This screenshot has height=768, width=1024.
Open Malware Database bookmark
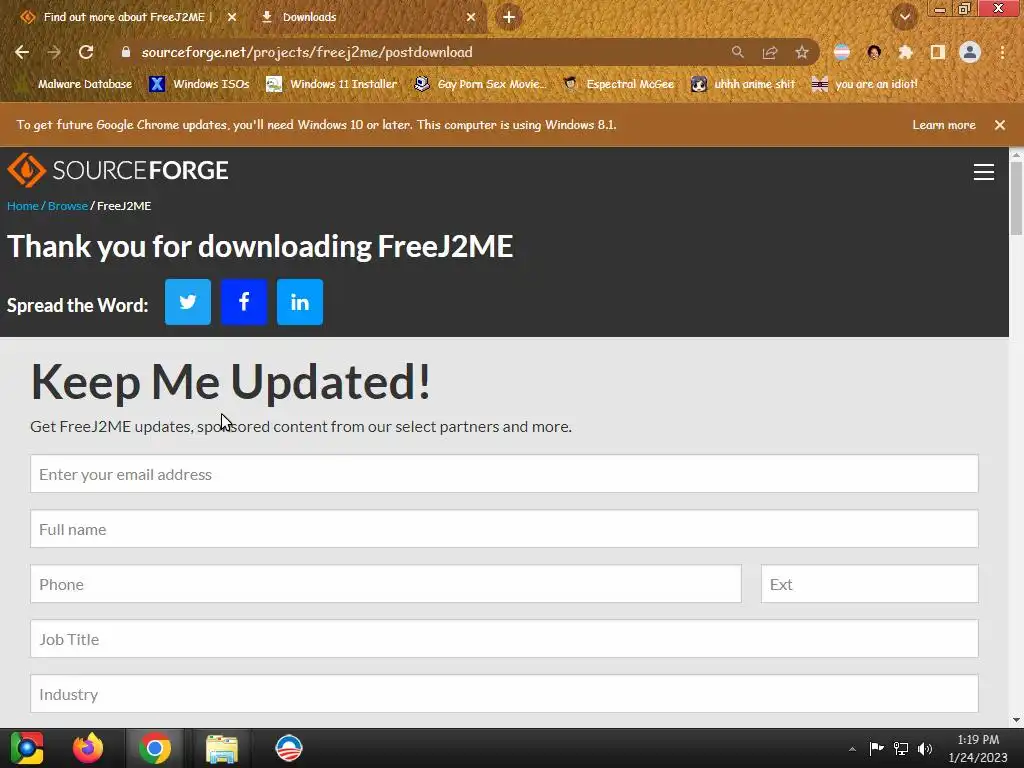(76, 84)
